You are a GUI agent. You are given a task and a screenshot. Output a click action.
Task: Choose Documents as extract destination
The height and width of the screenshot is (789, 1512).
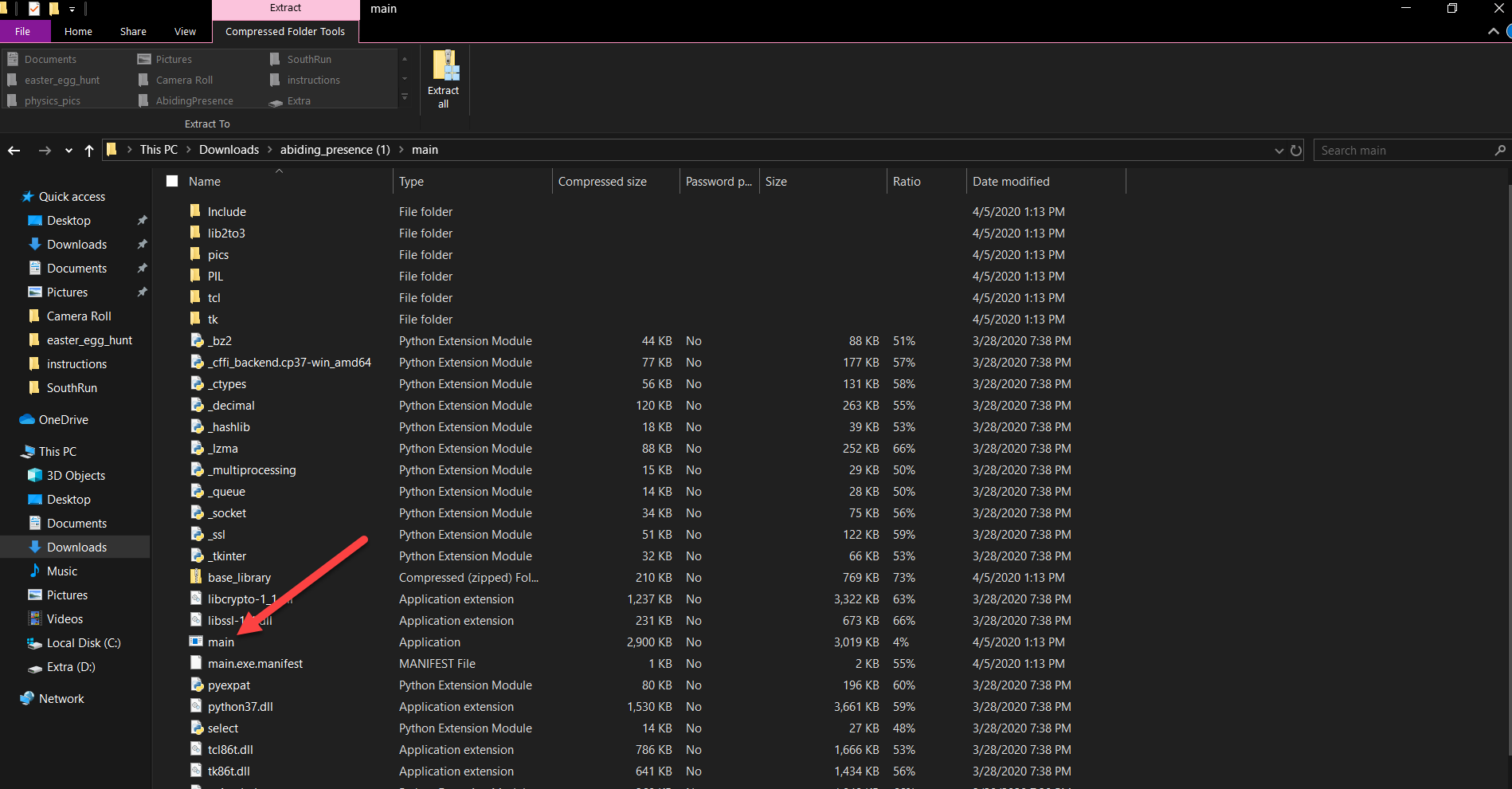50,59
